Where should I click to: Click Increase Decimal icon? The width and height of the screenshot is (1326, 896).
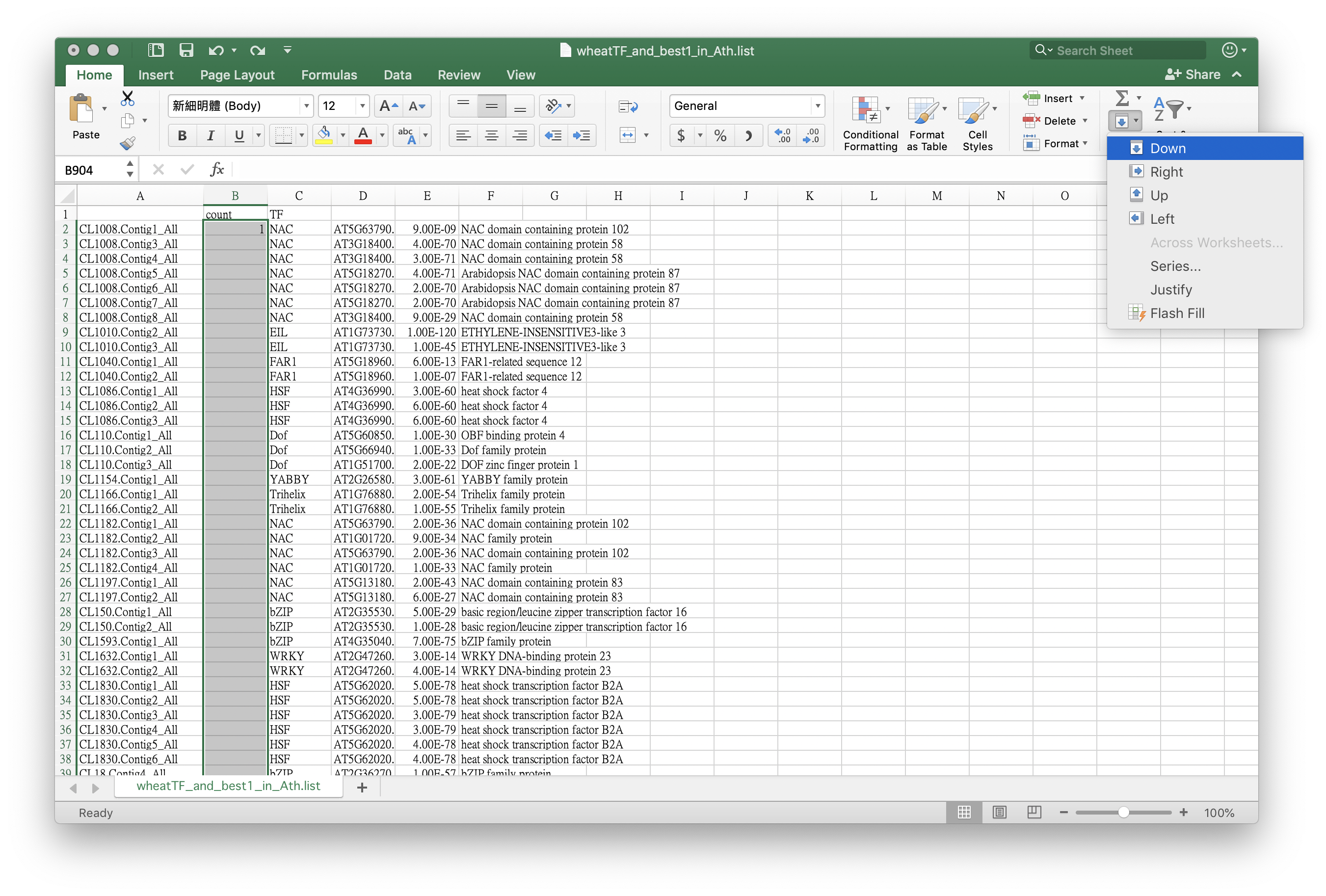pyautogui.click(x=782, y=135)
